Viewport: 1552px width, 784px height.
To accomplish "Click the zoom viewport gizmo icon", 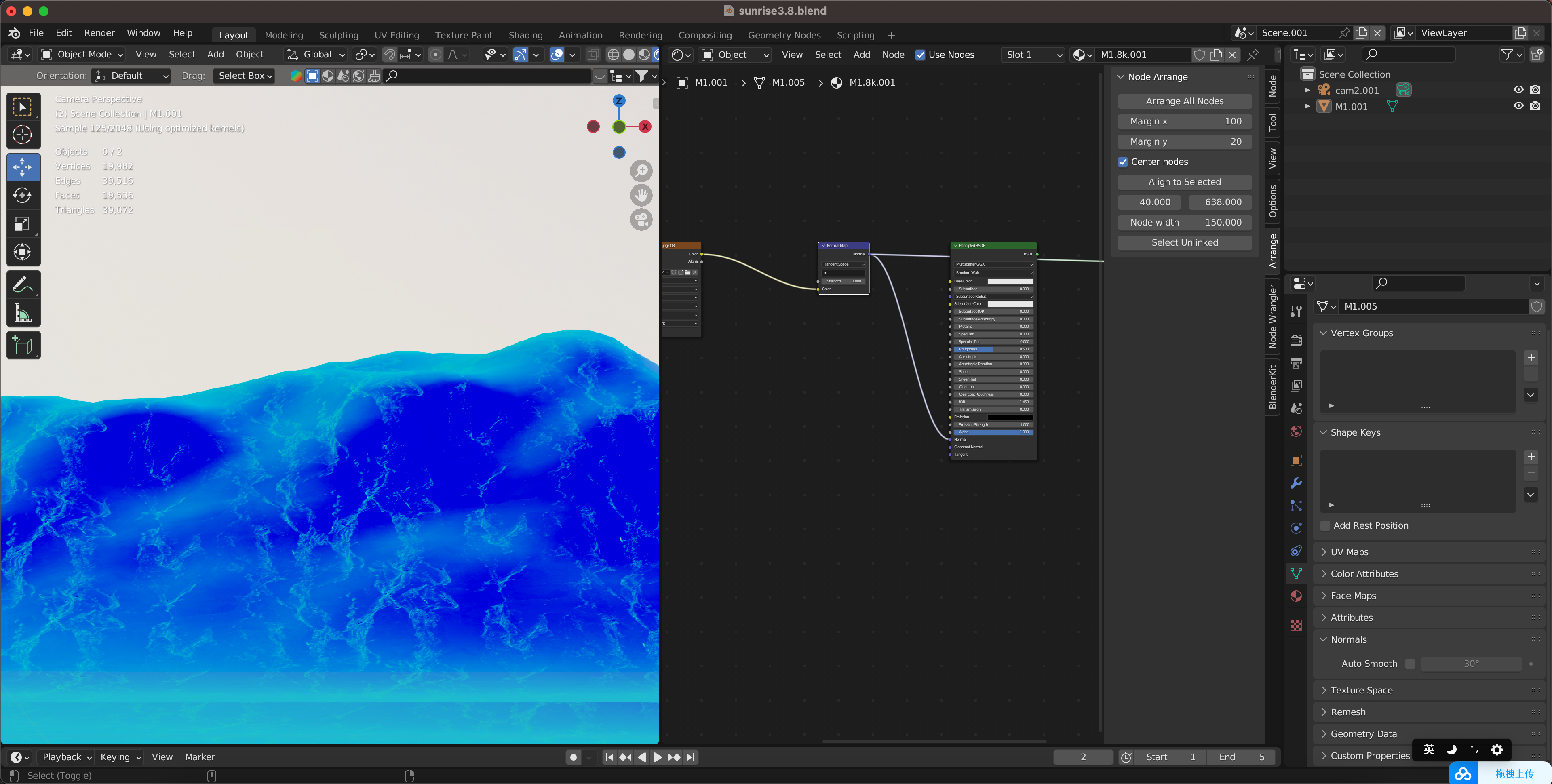I will [x=641, y=171].
